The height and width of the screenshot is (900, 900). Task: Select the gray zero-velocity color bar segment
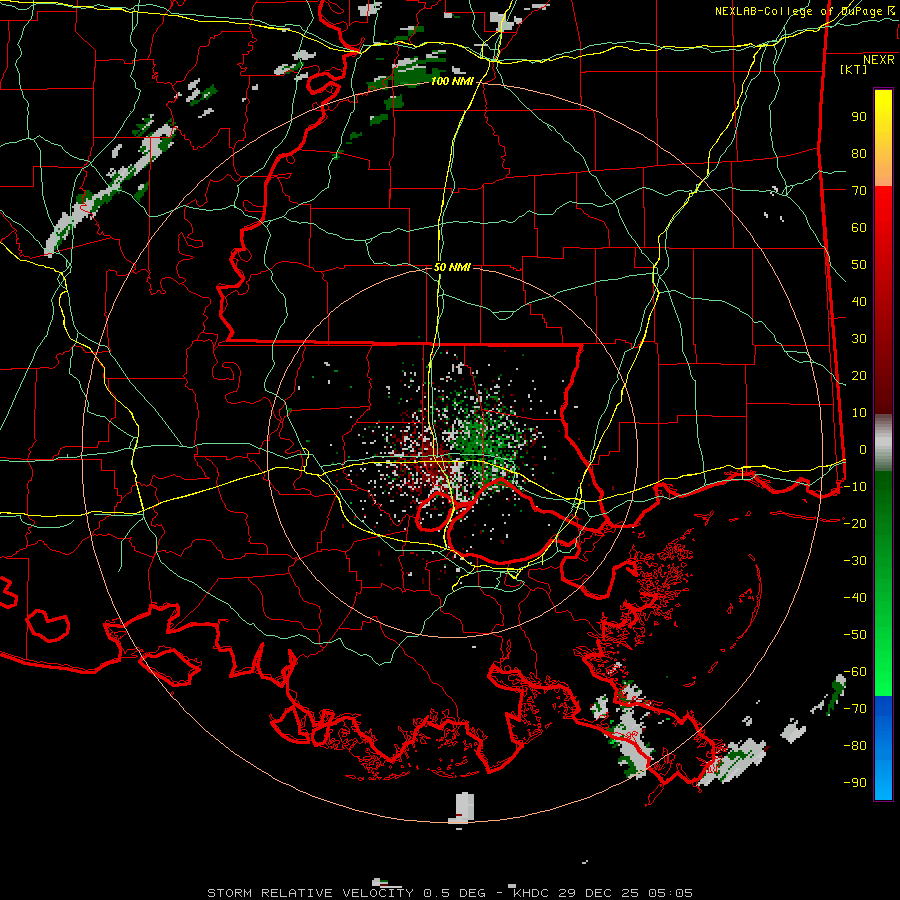[884, 443]
